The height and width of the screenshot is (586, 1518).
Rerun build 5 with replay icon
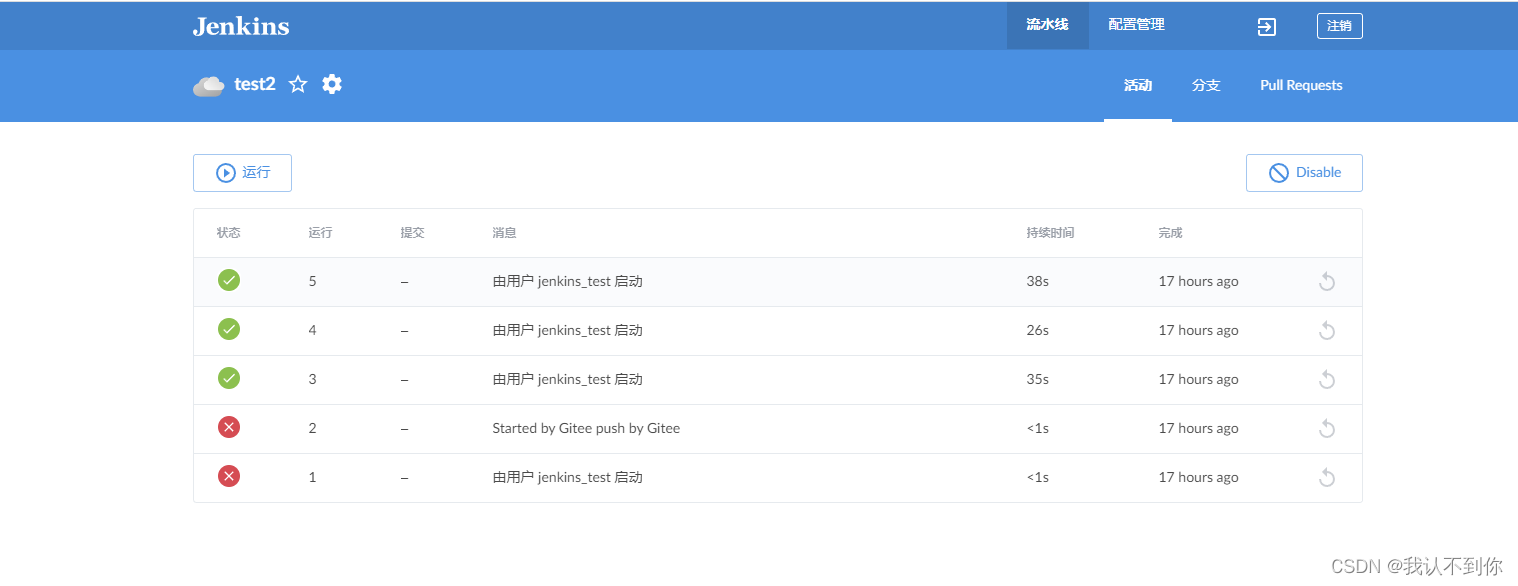1326,282
